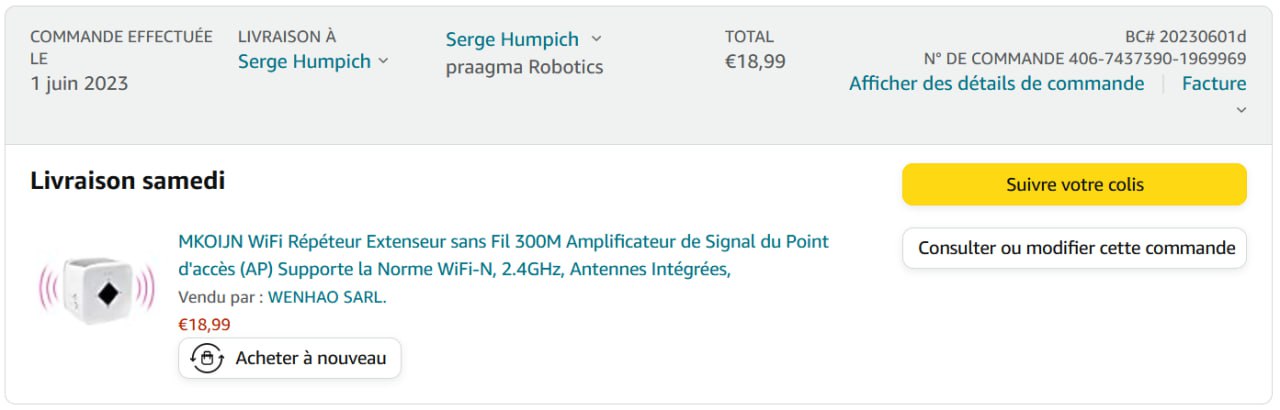Click the praagma Robotics text
1280x410 pixels.
point(524,68)
